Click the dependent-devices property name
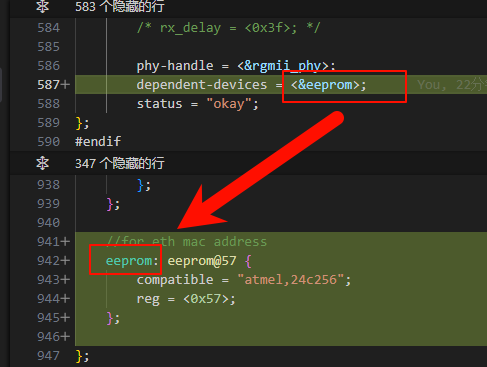 coord(202,85)
